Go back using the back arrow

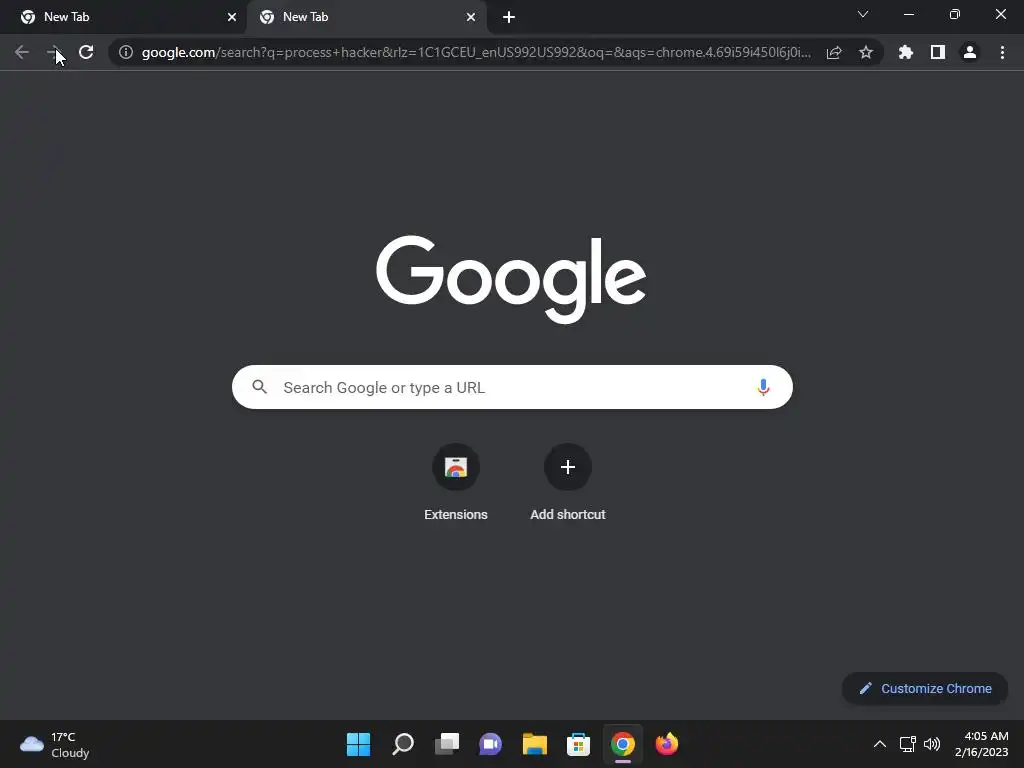click(22, 52)
